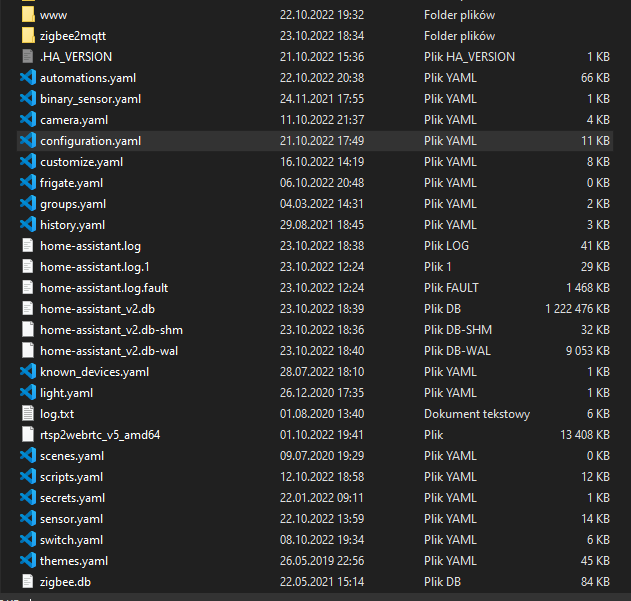This screenshot has width=631, height=601.
Task: Click the .HA_VERSION file icon
Action: pos(28,57)
